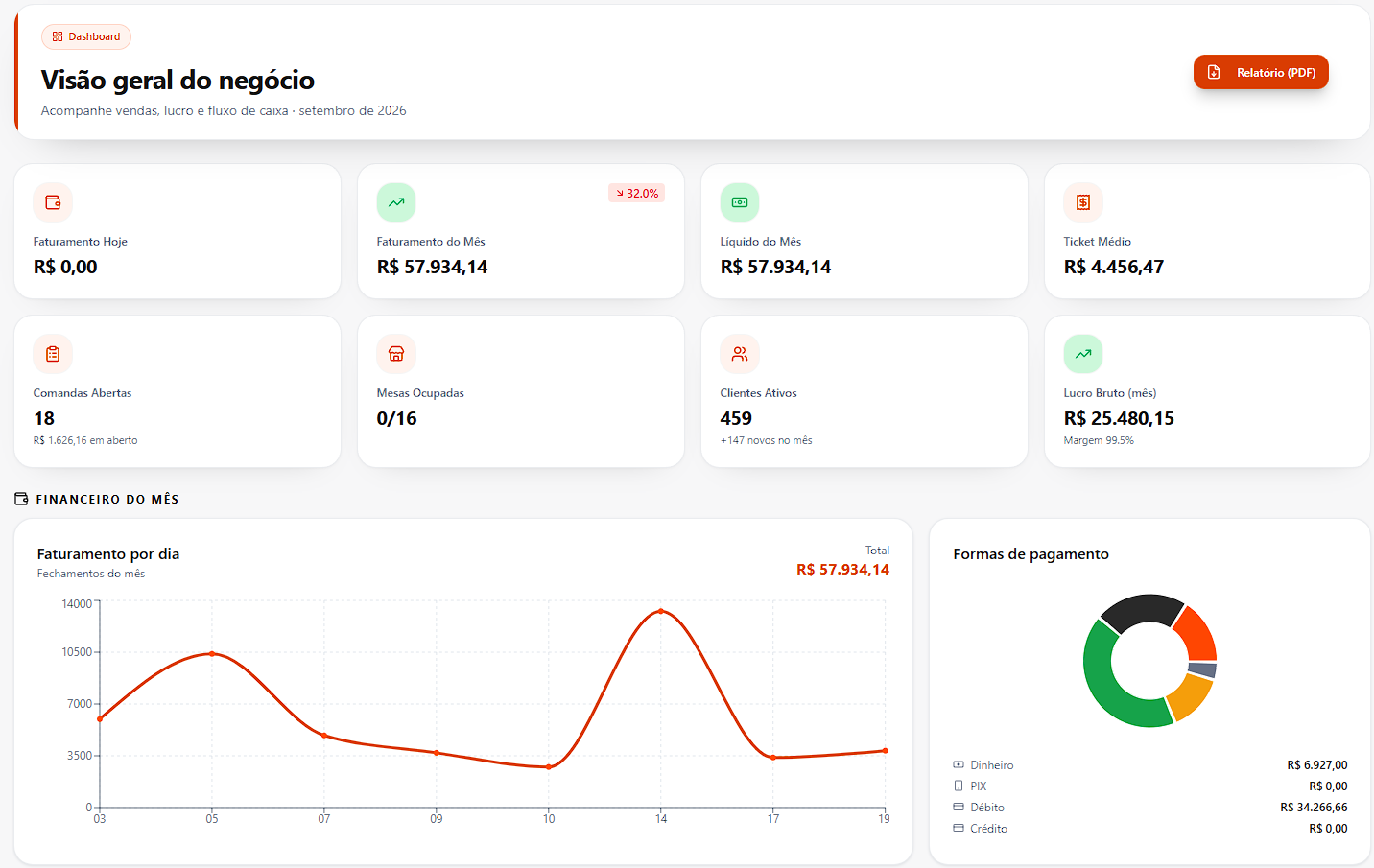Click the Crédito card icon in legend

click(959, 828)
